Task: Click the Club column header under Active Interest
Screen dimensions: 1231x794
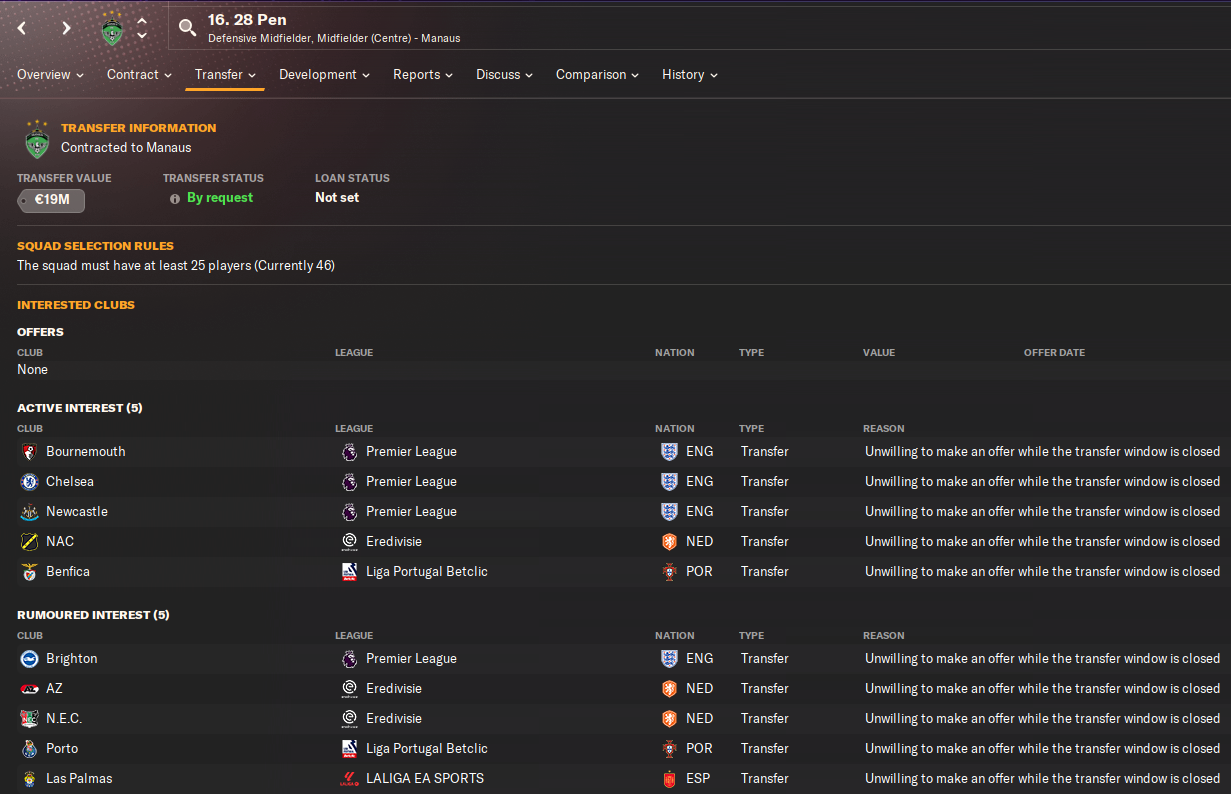Action: 30,429
